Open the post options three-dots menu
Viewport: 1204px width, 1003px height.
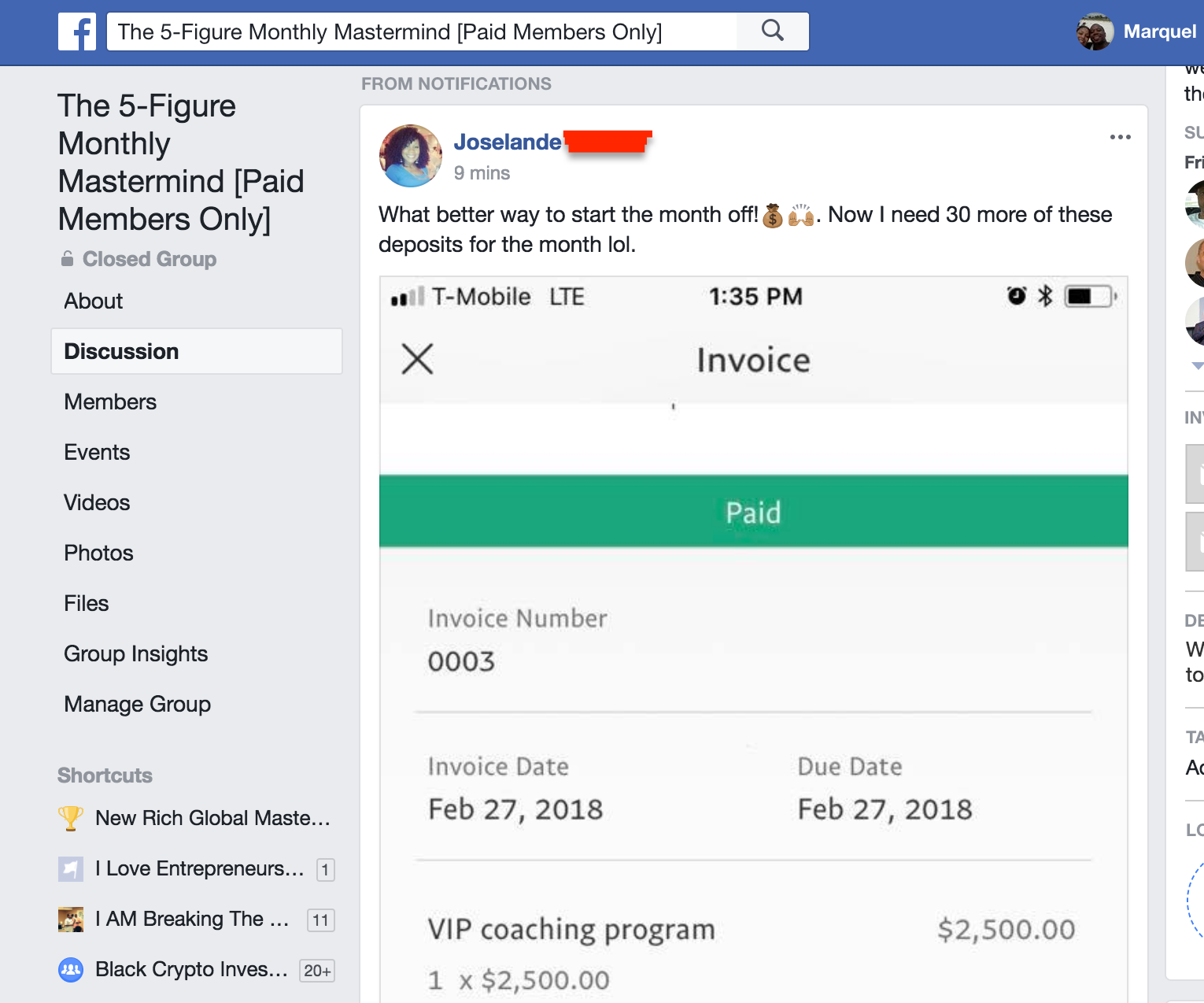(1120, 137)
